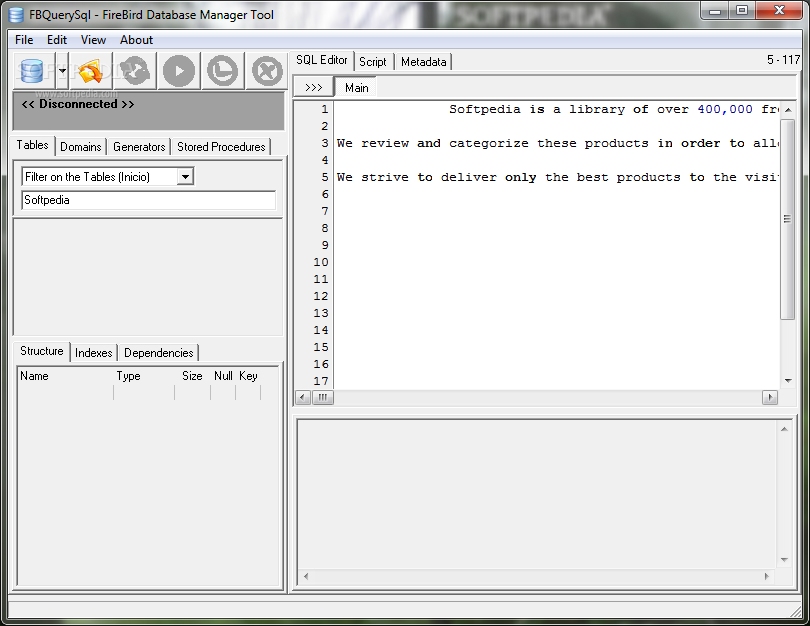Click the orange refresh arrows icon
The width and height of the screenshot is (810, 626).
[x=91, y=71]
